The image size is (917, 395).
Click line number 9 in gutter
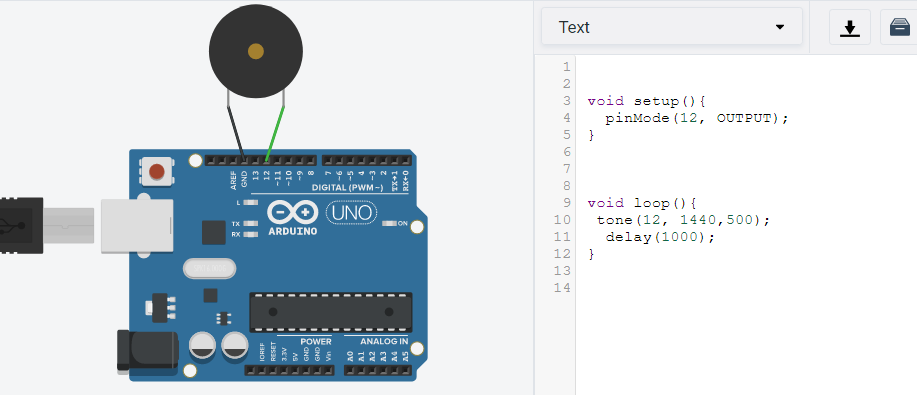click(x=566, y=203)
